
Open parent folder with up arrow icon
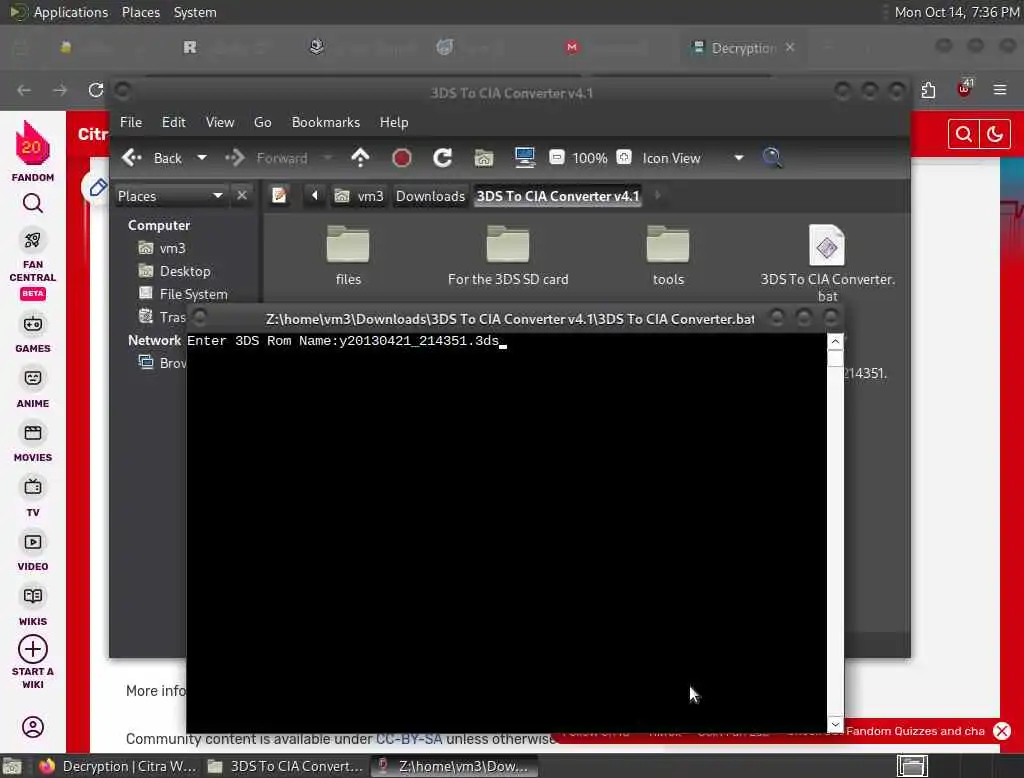click(x=360, y=158)
